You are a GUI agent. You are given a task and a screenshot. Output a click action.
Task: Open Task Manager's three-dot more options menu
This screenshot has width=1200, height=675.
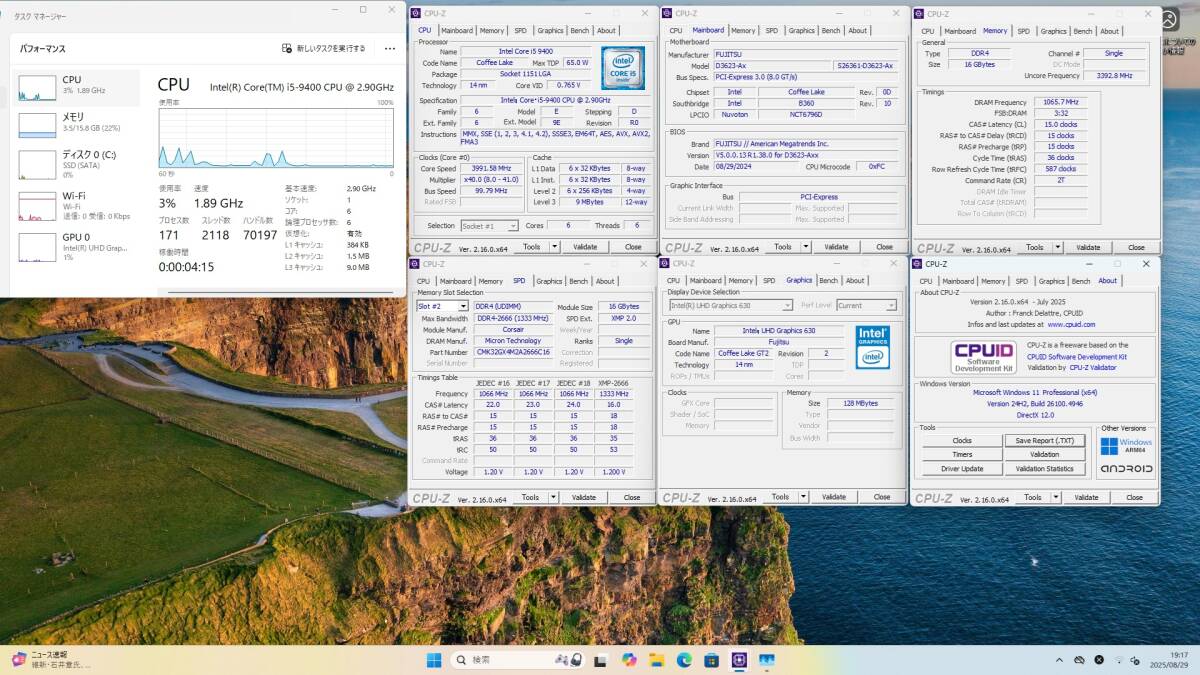[388, 48]
